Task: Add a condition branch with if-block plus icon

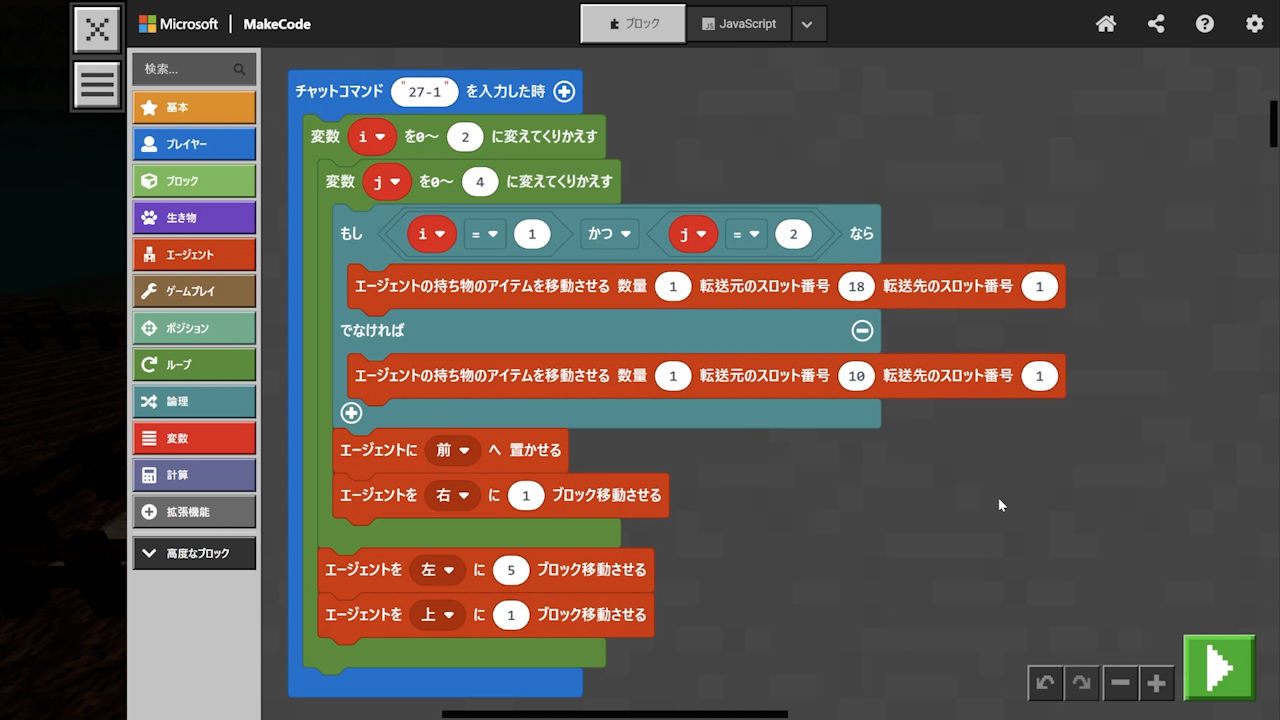Action: (x=351, y=413)
